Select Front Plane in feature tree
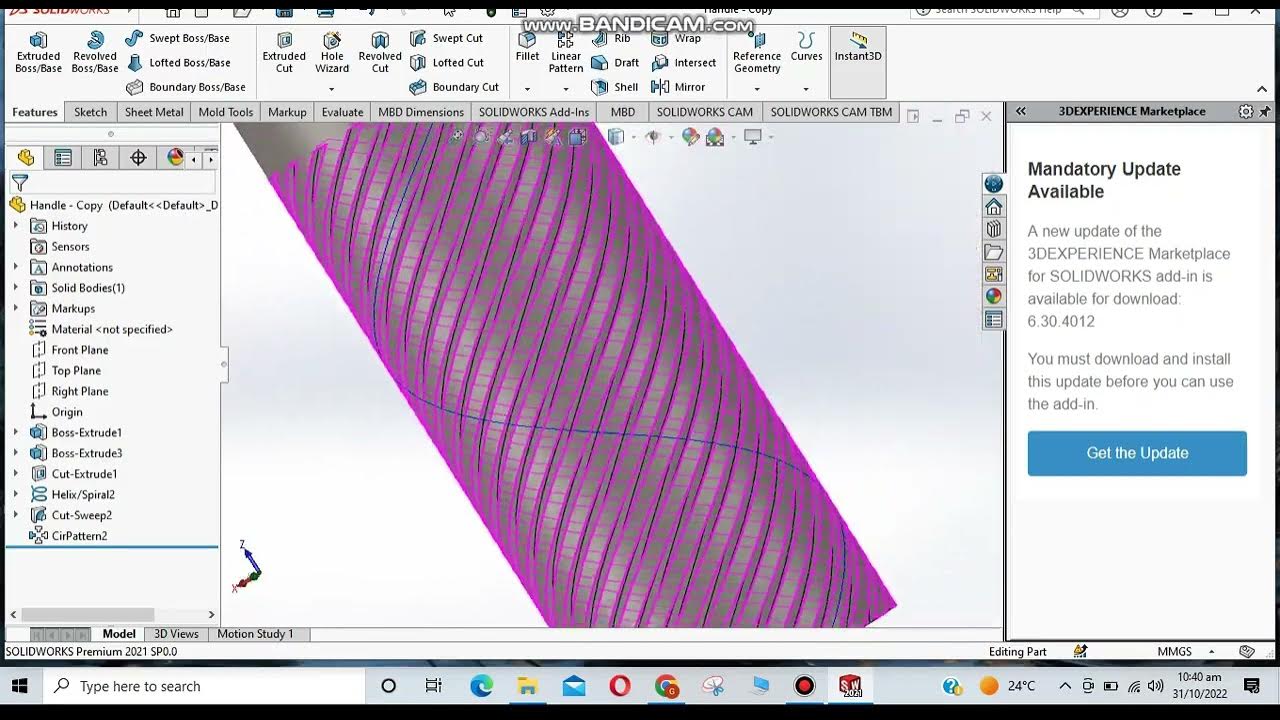The image size is (1280, 720). [69, 350]
